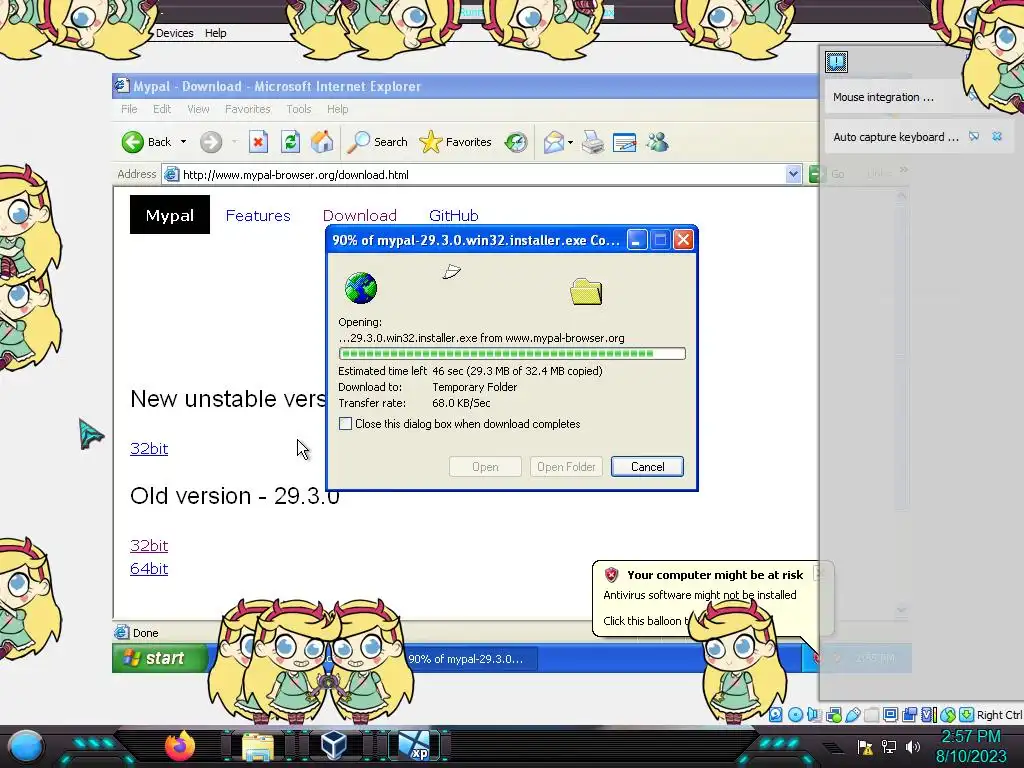Viewport: 1024px width, 768px height.
Task: Open IE View menu
Action: click(x=198, y=109)
